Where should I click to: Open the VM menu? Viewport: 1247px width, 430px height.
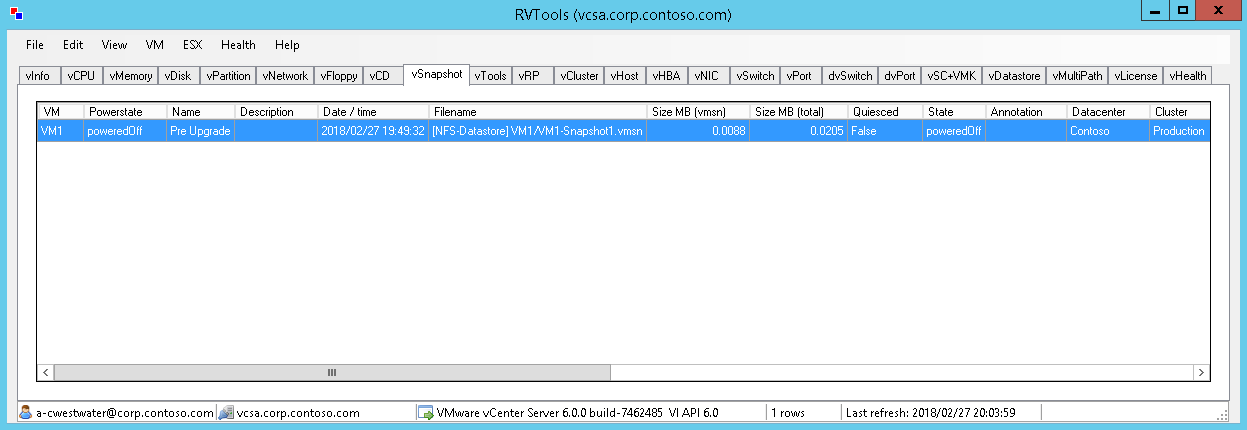(154, 45)
